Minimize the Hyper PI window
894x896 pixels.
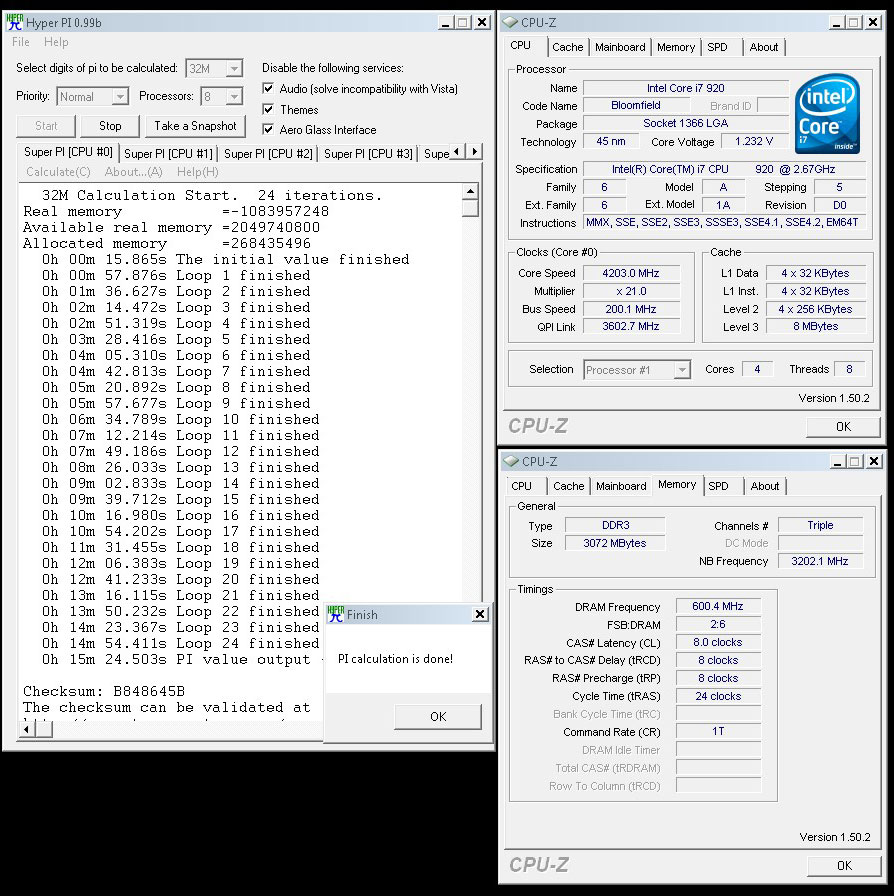(445, 22)
